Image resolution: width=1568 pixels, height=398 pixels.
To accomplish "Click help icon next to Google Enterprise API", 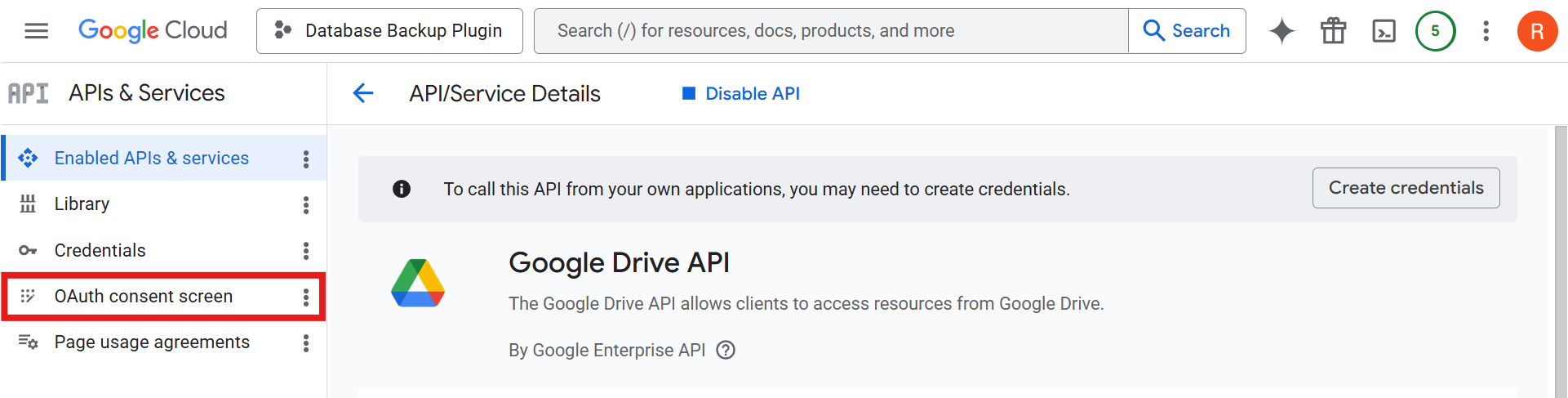I will pyautogui.click(x=726, y=350).
